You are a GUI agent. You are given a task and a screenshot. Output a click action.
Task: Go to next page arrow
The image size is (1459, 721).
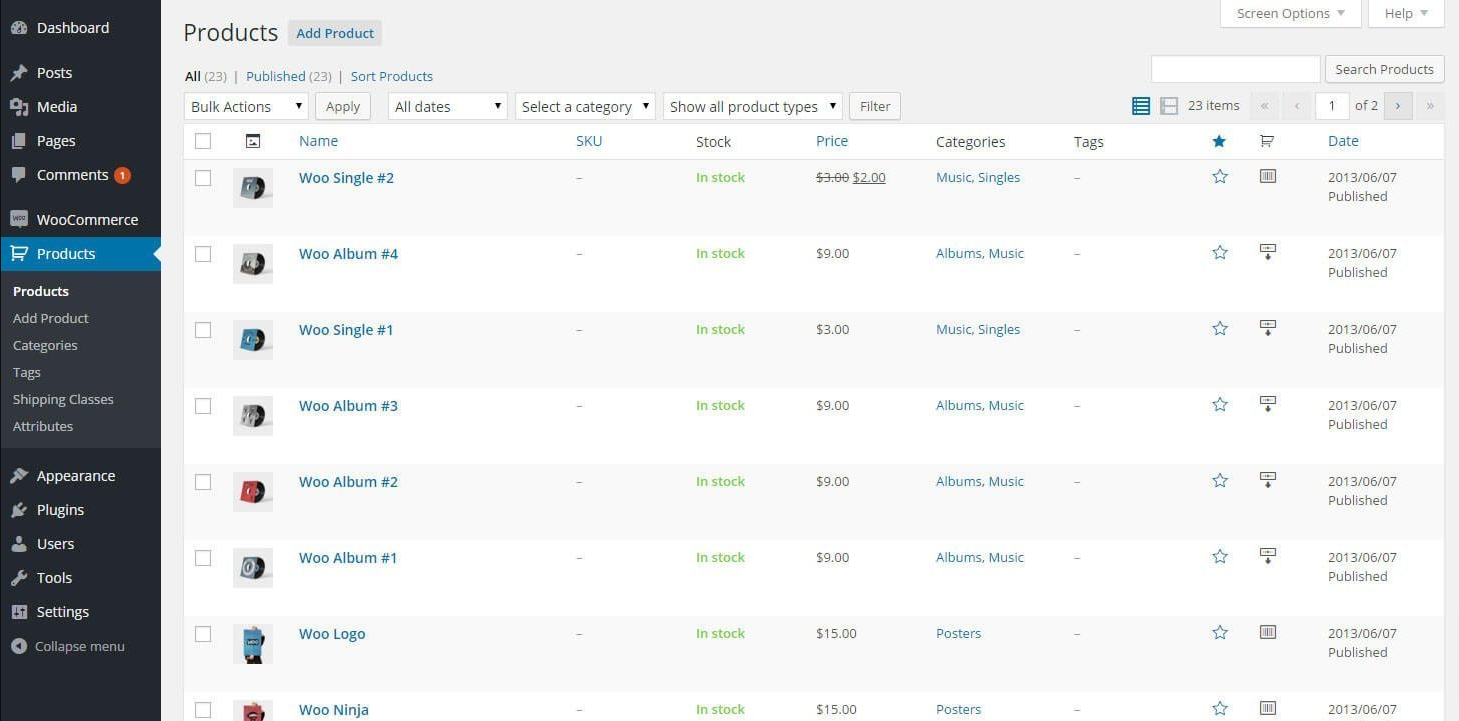coord(1398,105)
